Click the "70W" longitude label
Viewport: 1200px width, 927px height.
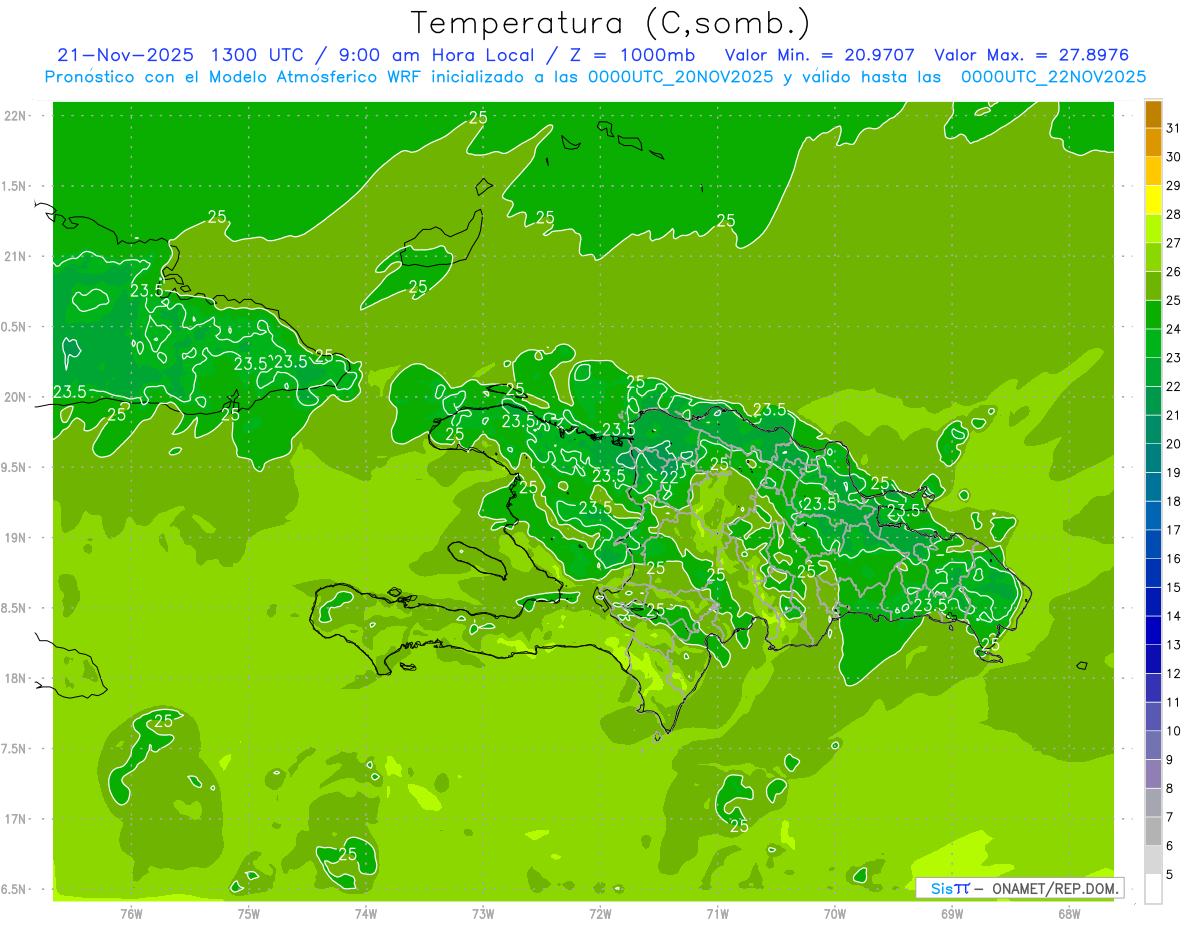pos(835,913)
